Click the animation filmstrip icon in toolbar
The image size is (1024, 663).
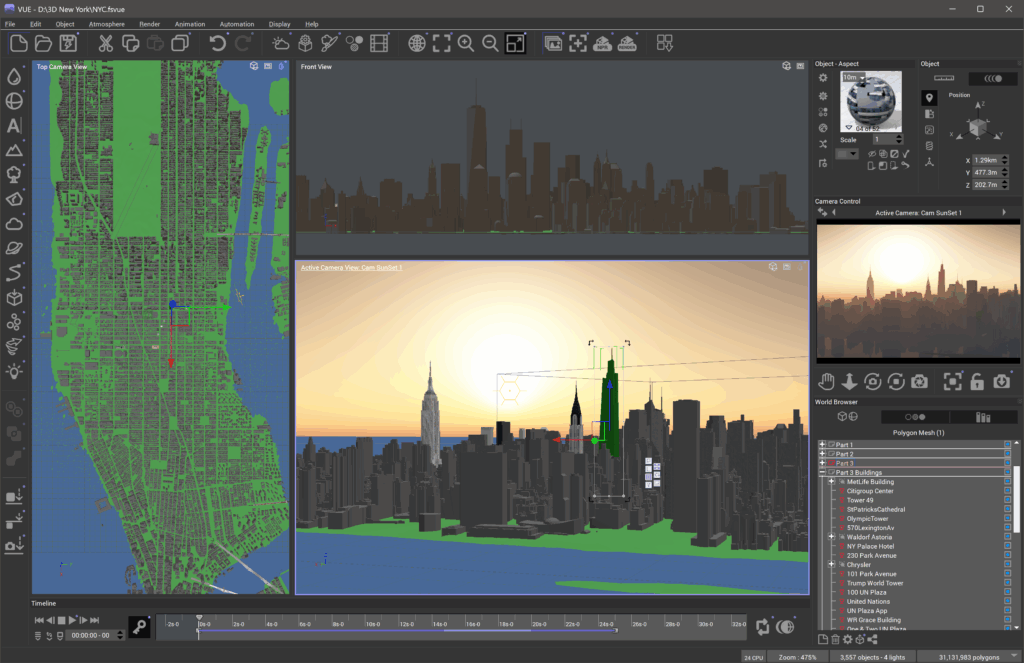pyautogui.click(x=379, y=43)
